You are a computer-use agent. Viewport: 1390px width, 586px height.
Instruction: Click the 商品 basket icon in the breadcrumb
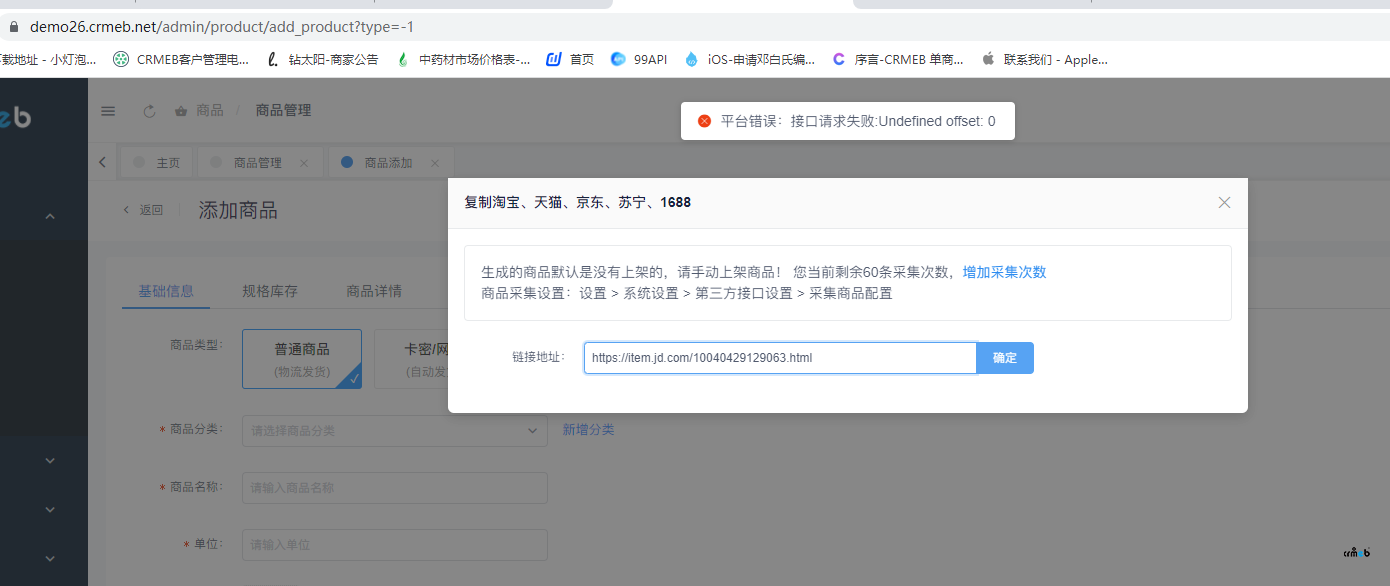point(181,110)
